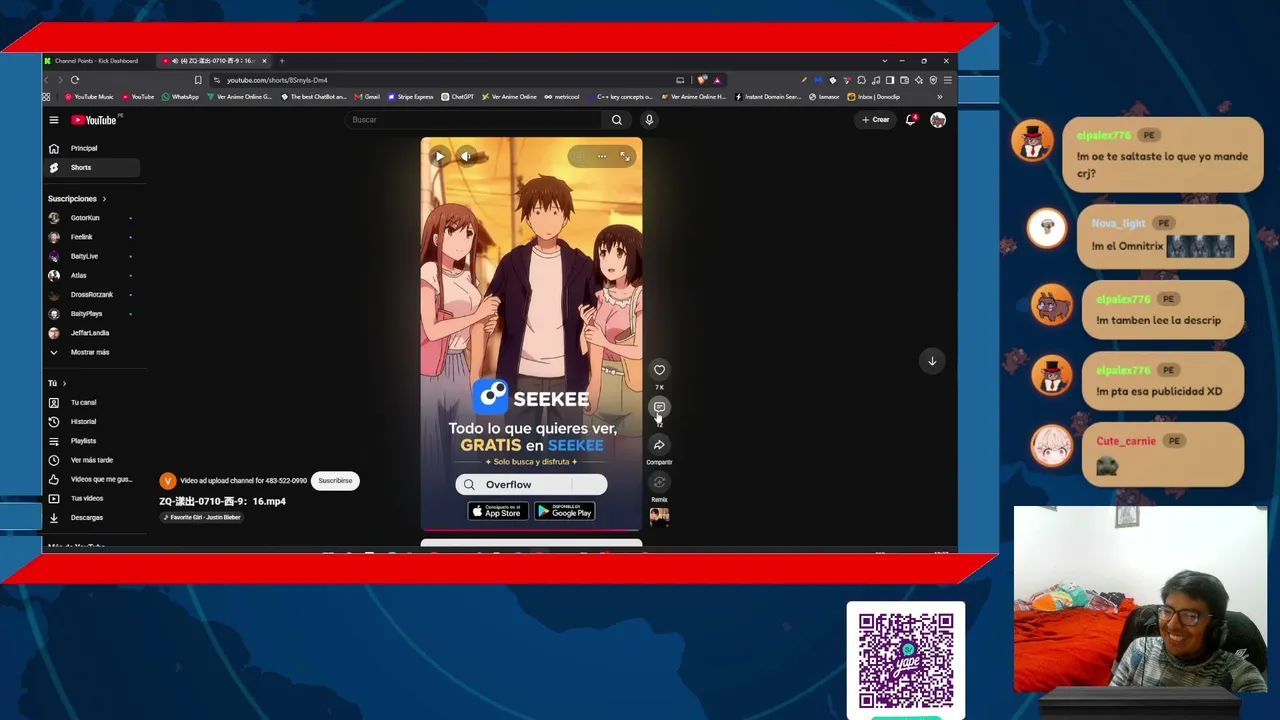Expand the Tú section chevron
This screenshot has height=720, width=1280.
(x=64, y=383)
